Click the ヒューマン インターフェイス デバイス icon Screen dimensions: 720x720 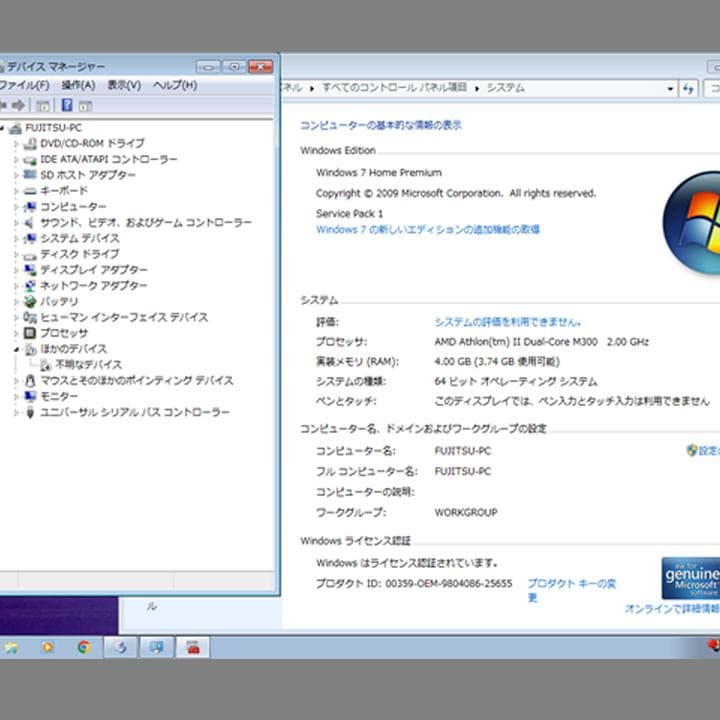coord(30,317)
